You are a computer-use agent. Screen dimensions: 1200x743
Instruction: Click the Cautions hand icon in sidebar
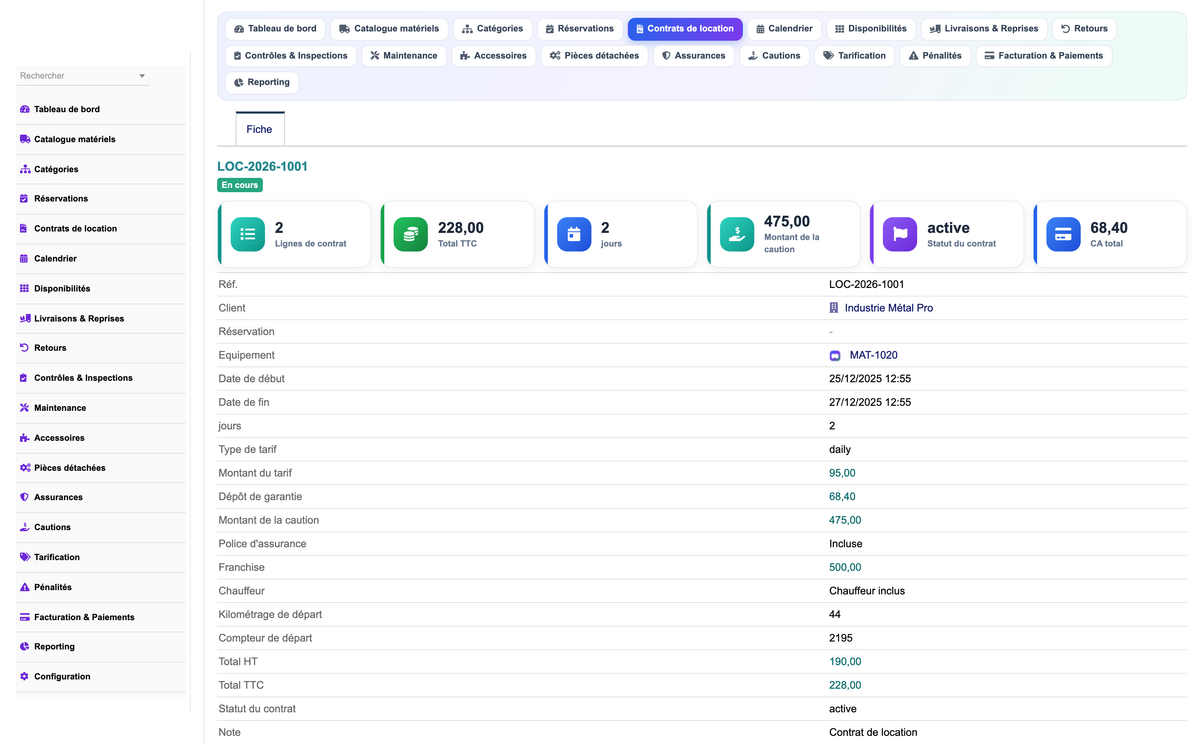(24, 527)
